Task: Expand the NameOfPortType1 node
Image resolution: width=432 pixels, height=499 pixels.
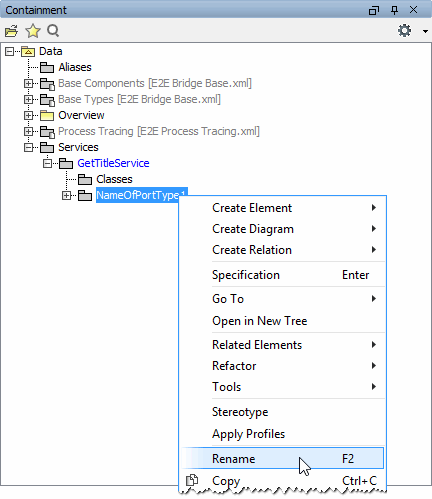Action: tap(67, 195)
